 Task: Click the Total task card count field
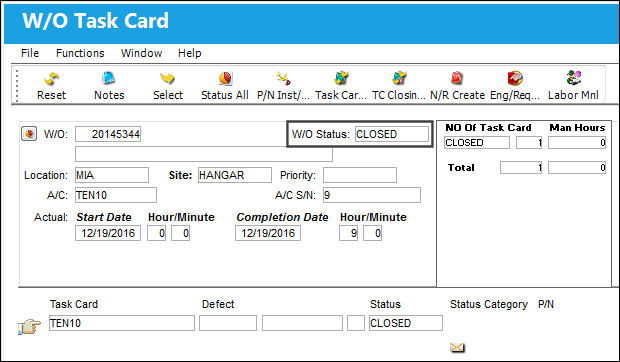pyautogui.click(x=521, y=168)
